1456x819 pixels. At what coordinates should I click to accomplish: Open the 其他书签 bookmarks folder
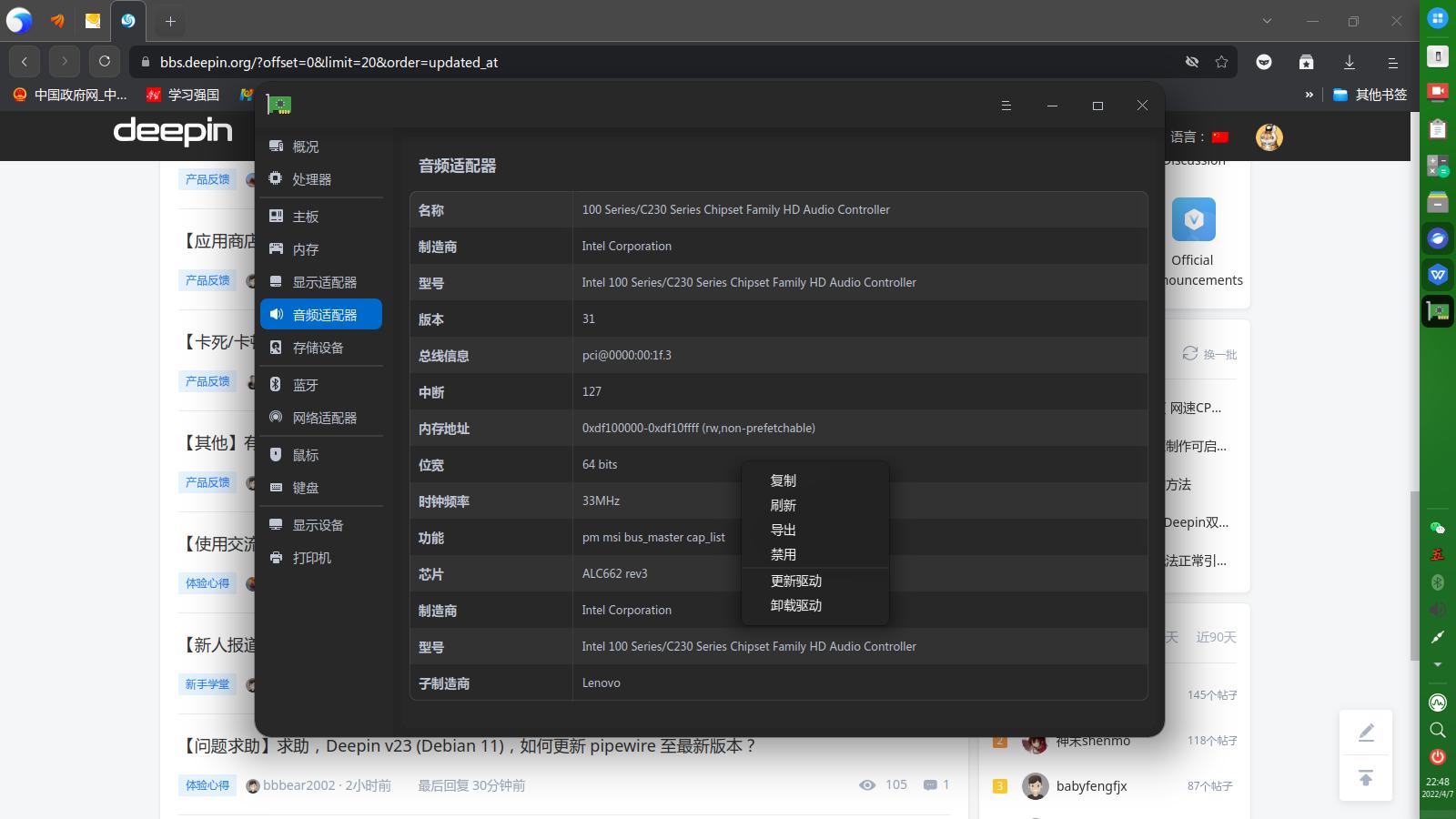pos(1370,95)
